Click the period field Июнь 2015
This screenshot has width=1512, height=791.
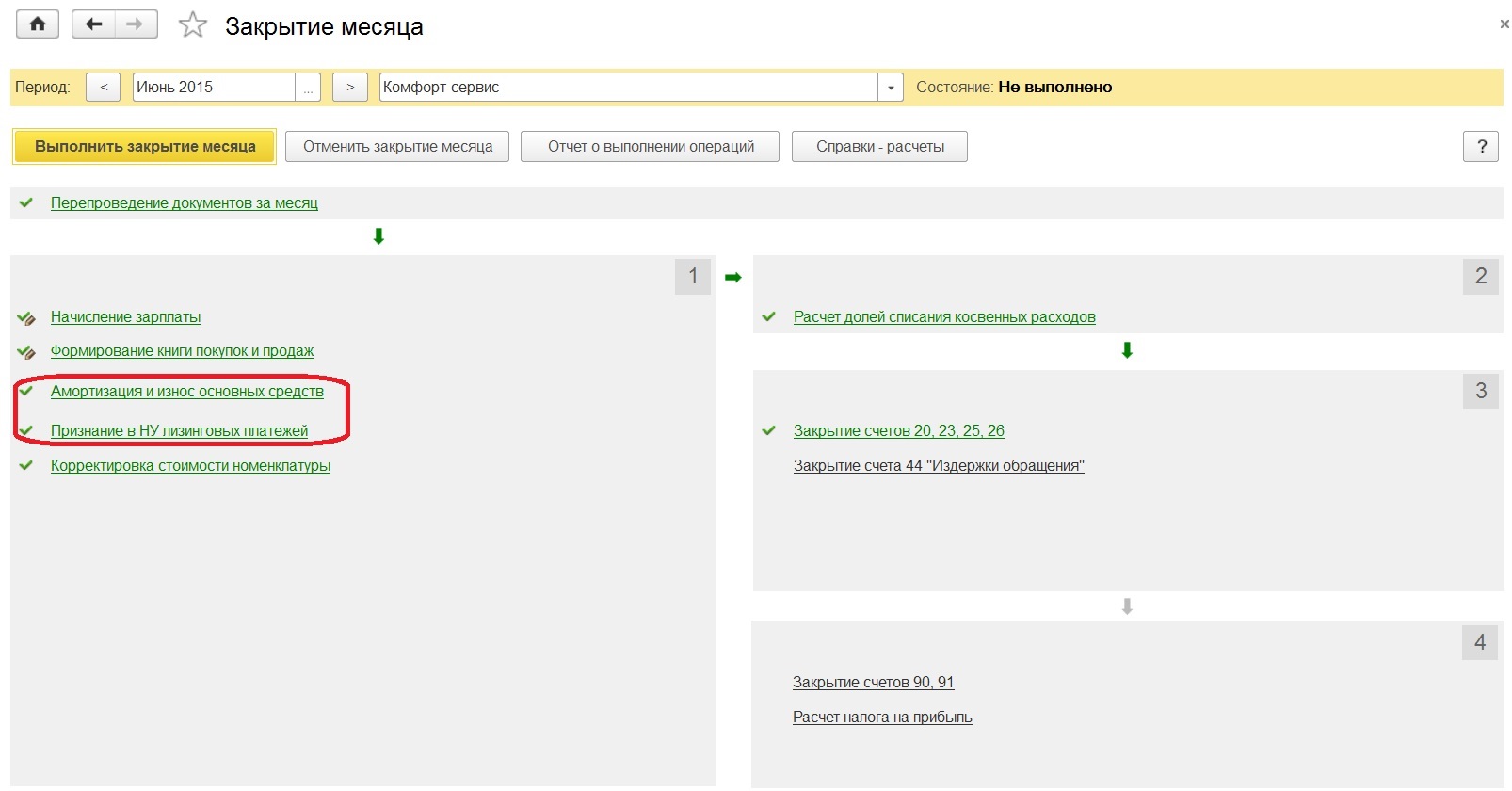214,88
